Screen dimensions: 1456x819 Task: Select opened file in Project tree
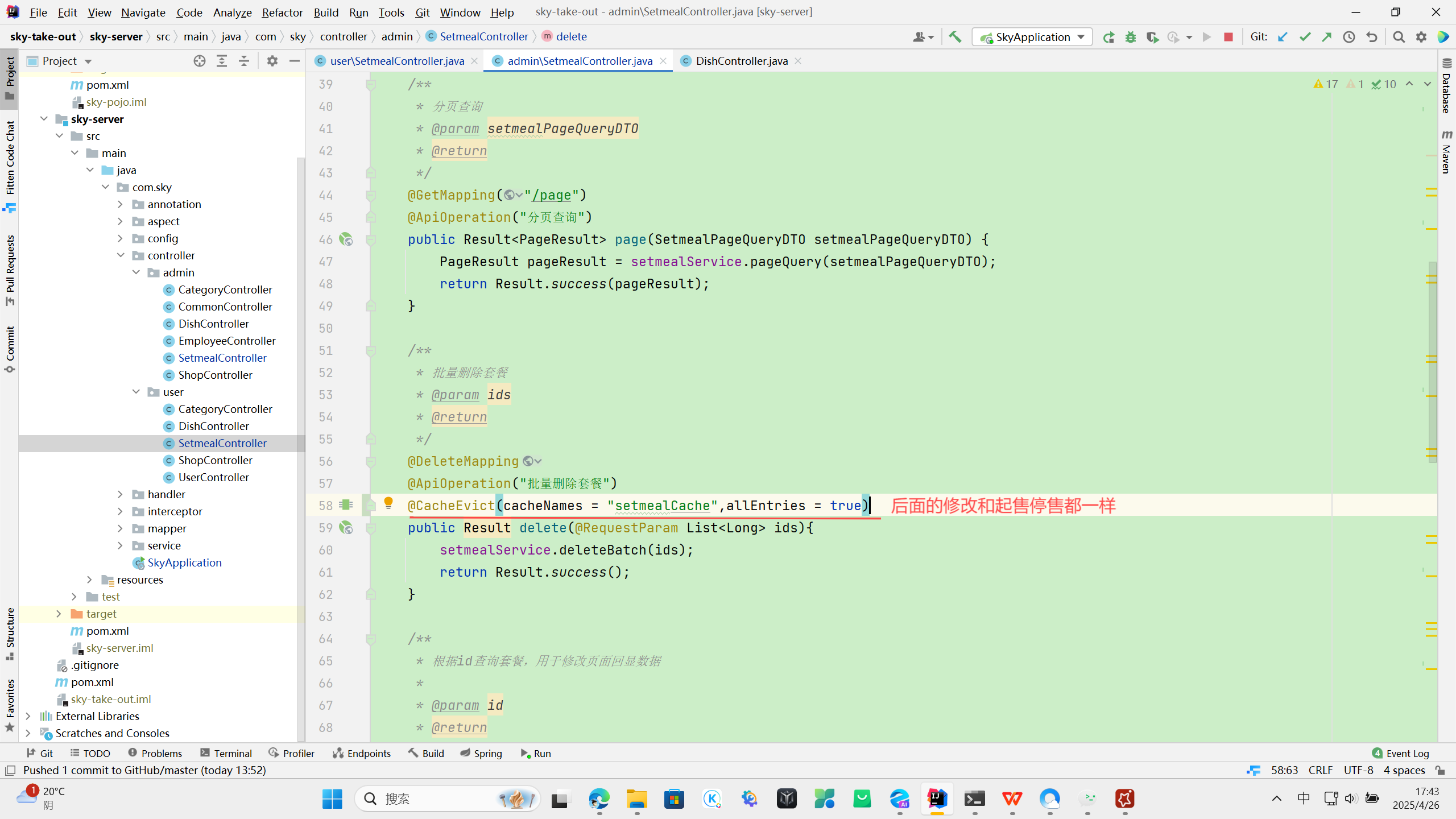click(199, 61)
